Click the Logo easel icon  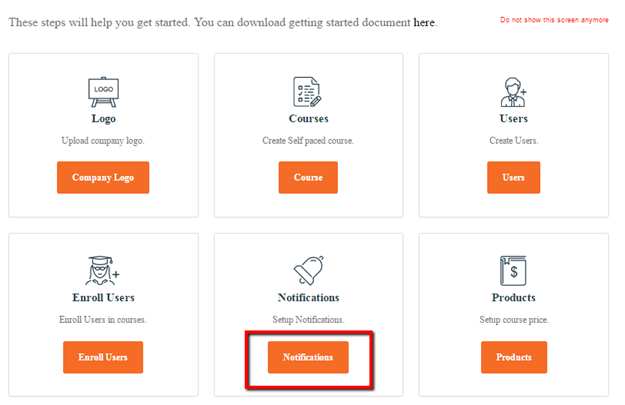103,92
